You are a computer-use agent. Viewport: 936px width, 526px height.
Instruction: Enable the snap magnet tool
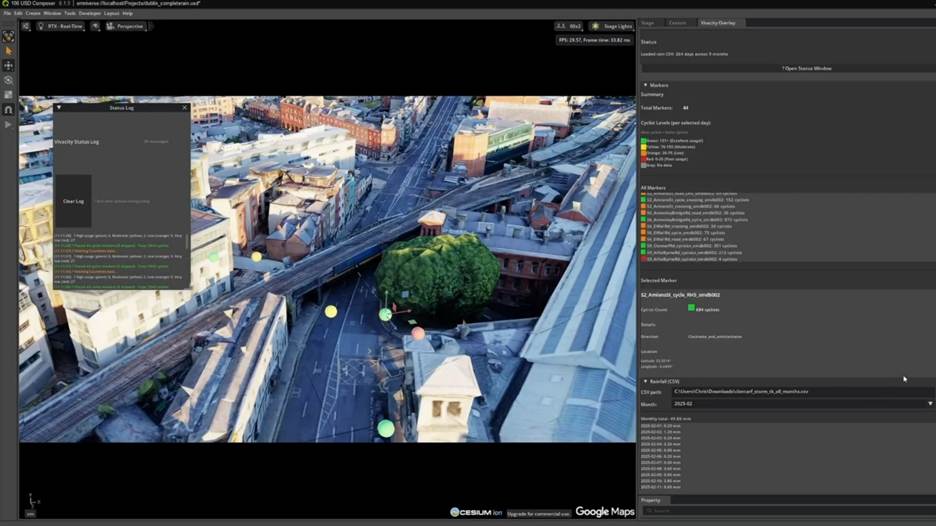coord(9,110)
